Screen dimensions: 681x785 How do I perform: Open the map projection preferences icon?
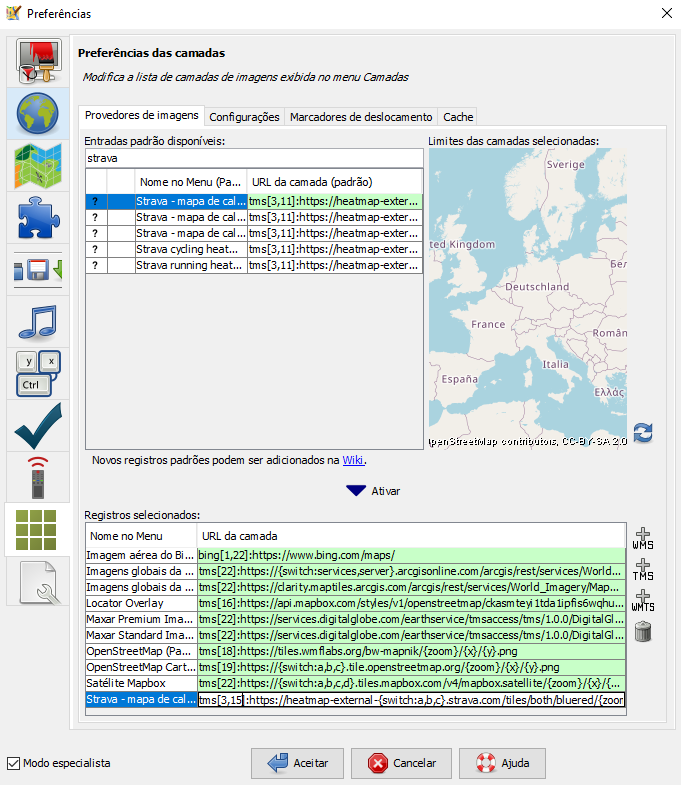coord(38,166)
